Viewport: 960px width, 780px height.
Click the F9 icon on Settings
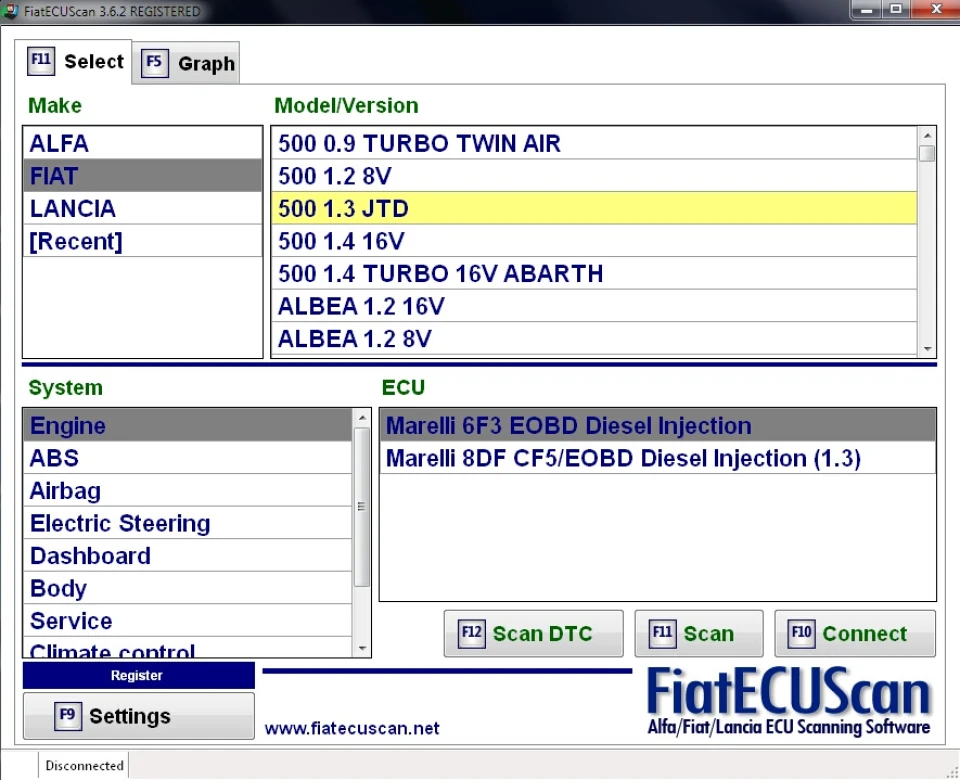click(x=67, y=716)
